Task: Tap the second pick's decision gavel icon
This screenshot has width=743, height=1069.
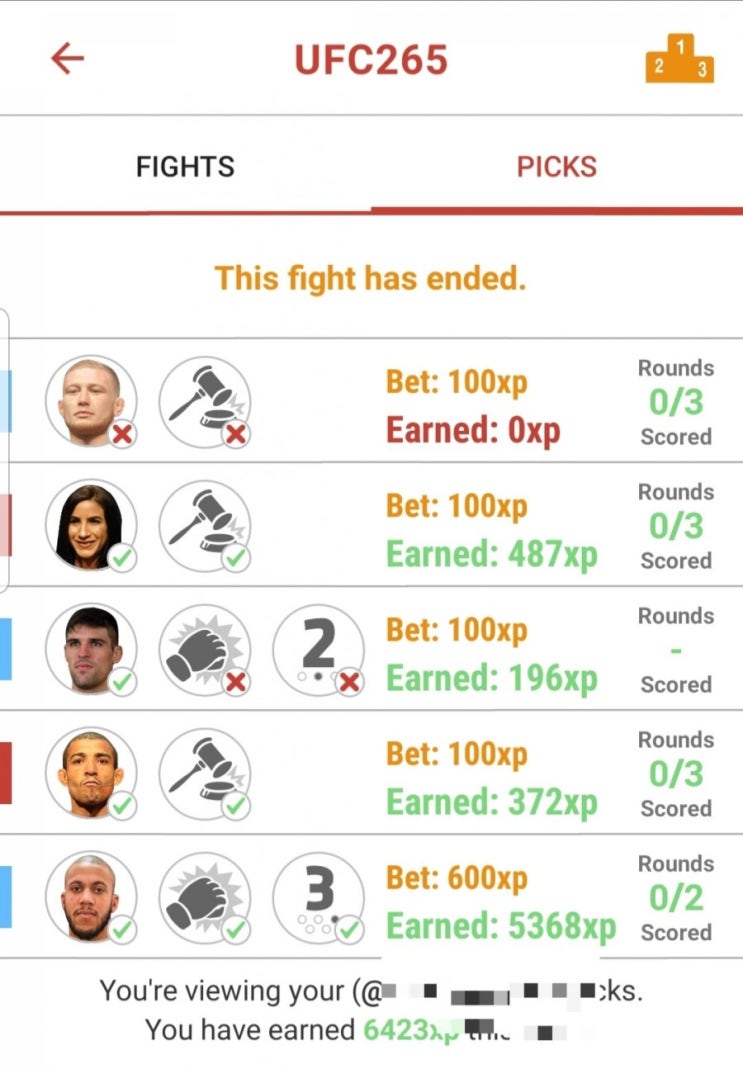Action: coord(205,526)
